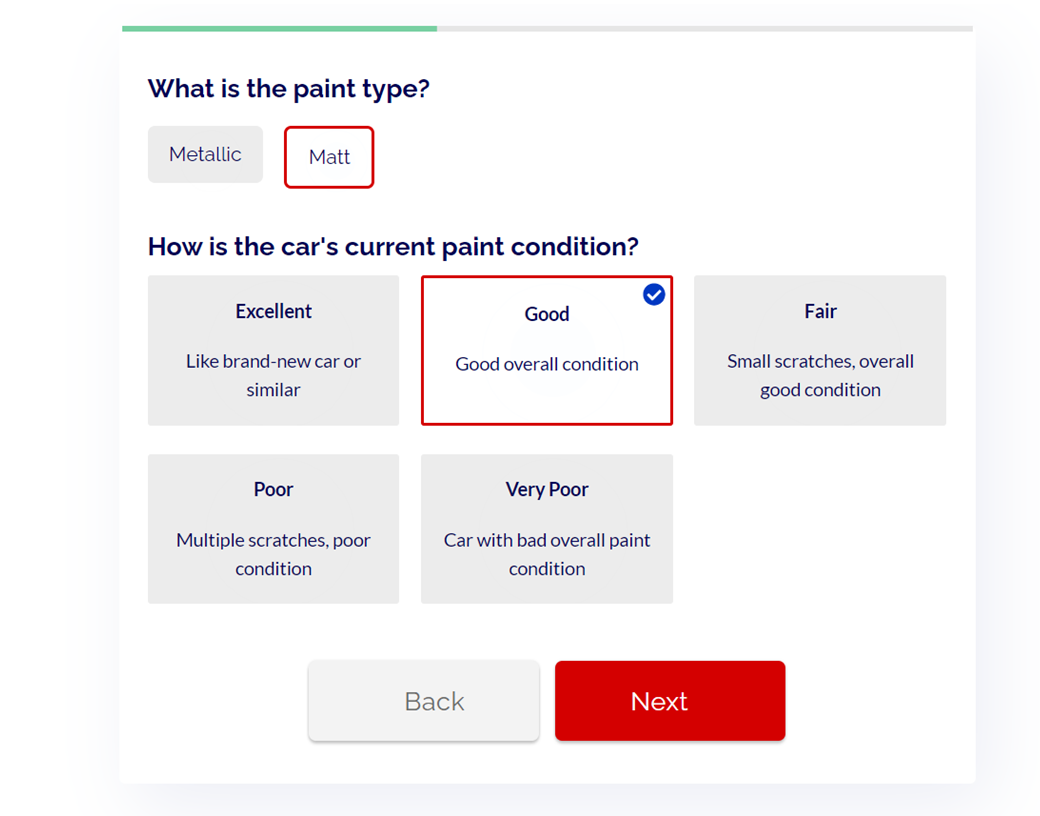Click the blue checkmark on Good card
Image resolution: width=1040 pixels, height=816 pixels.
[654, 295]
